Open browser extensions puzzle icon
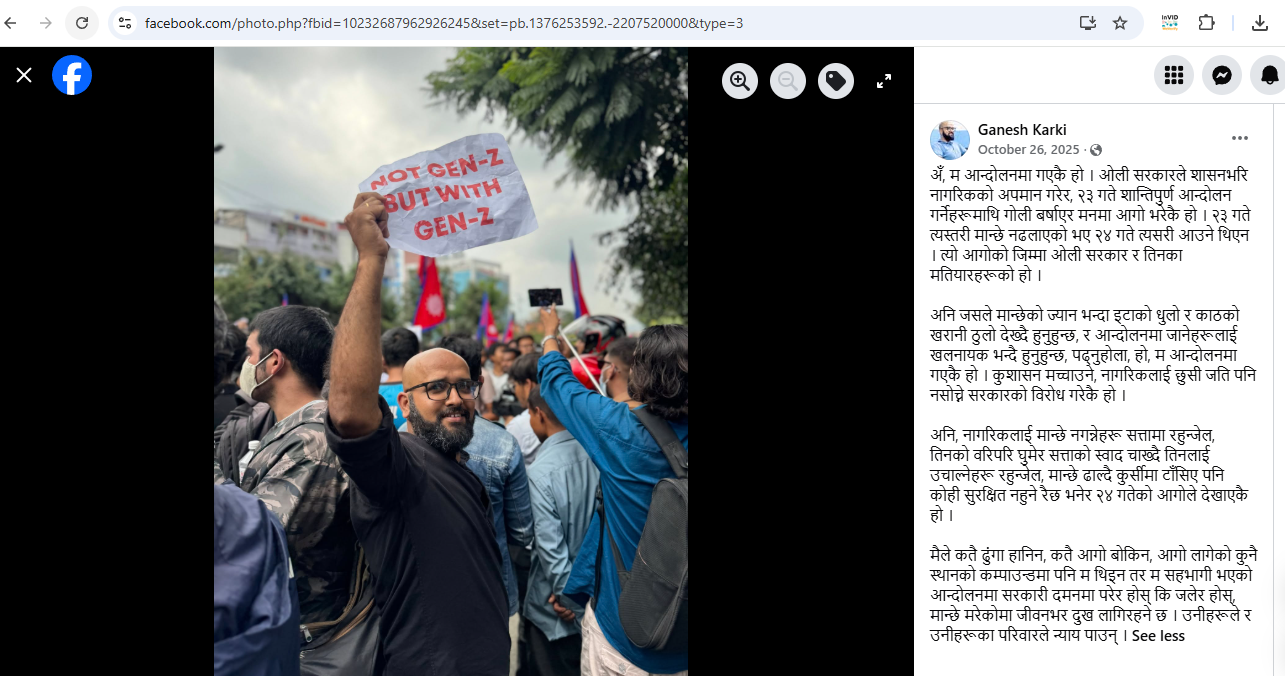This screenshot has height=676, width=1285. tap(1207, 22)
